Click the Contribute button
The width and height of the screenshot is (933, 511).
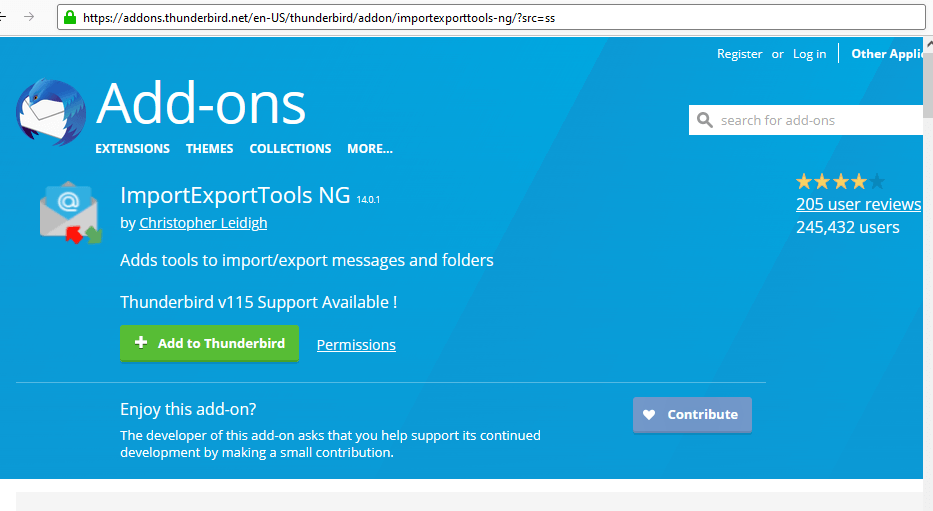click(x=692, y=415)
